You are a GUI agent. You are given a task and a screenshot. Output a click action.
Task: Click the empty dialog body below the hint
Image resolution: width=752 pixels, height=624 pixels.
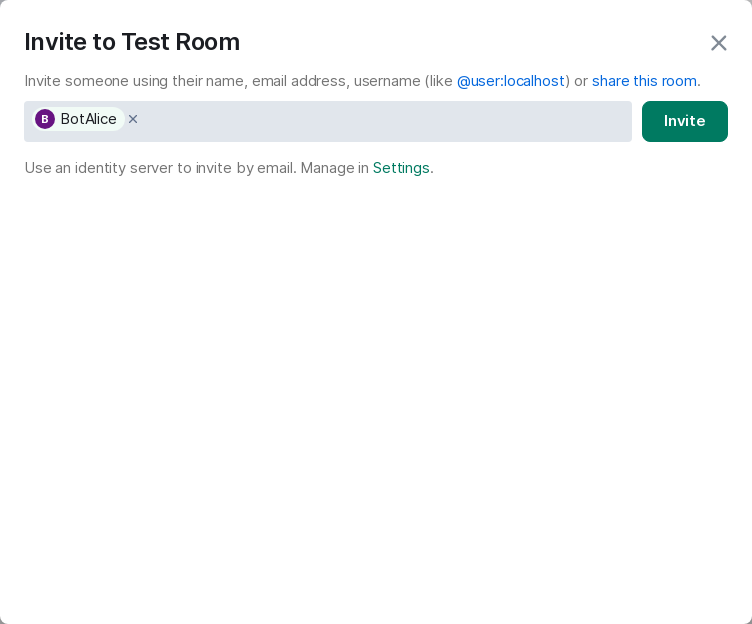point(376,400)
